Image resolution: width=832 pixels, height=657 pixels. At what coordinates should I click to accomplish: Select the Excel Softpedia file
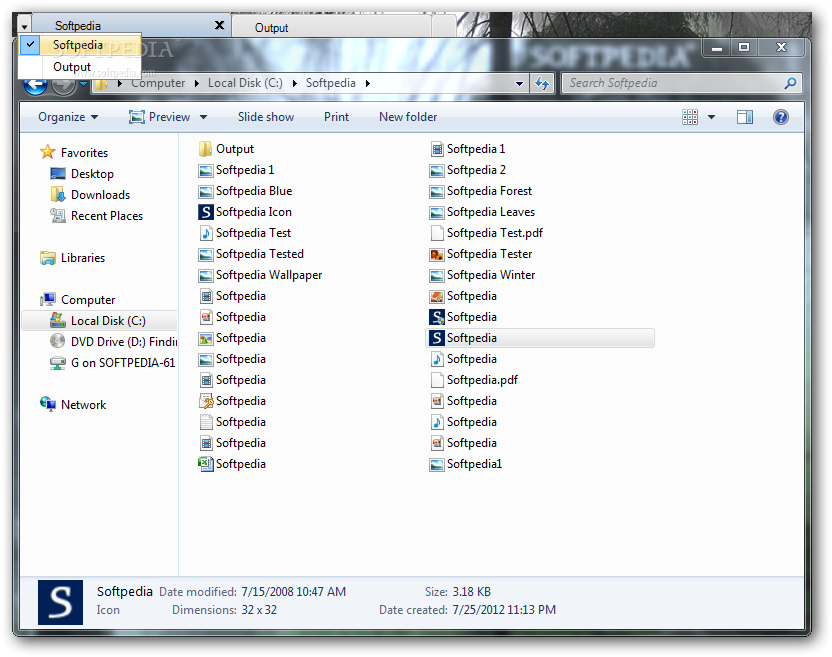click(x=232, y=464)
